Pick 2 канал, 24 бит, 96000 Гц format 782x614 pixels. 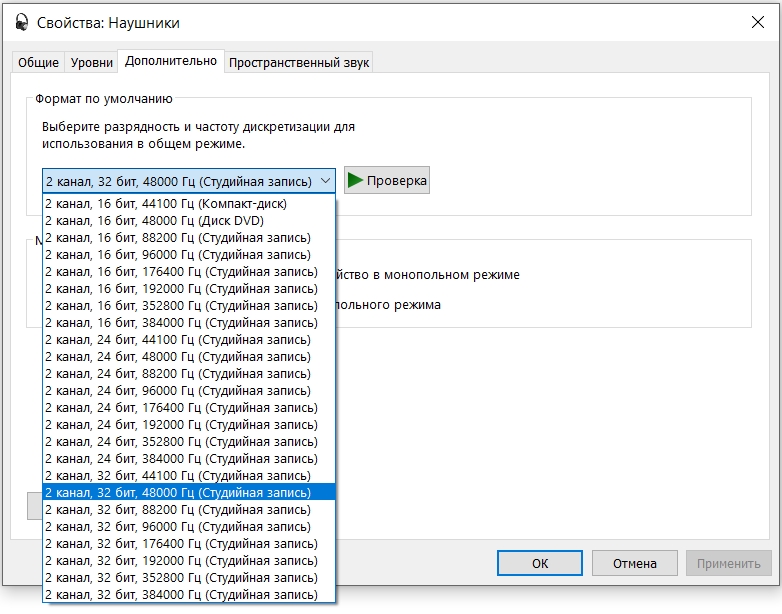point(189,391)
